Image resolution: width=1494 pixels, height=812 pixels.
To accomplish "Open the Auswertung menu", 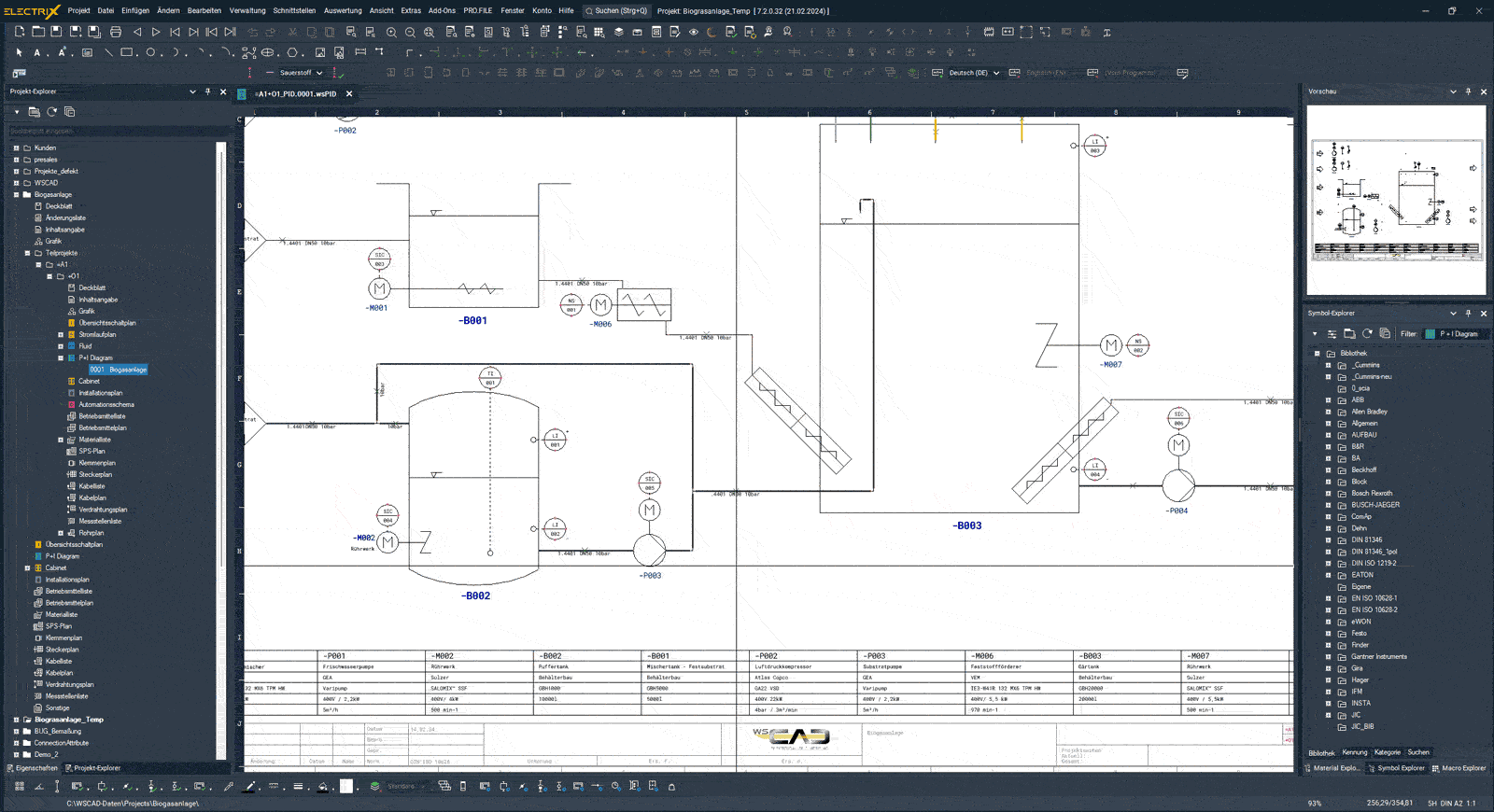I will tap(343, 11).
